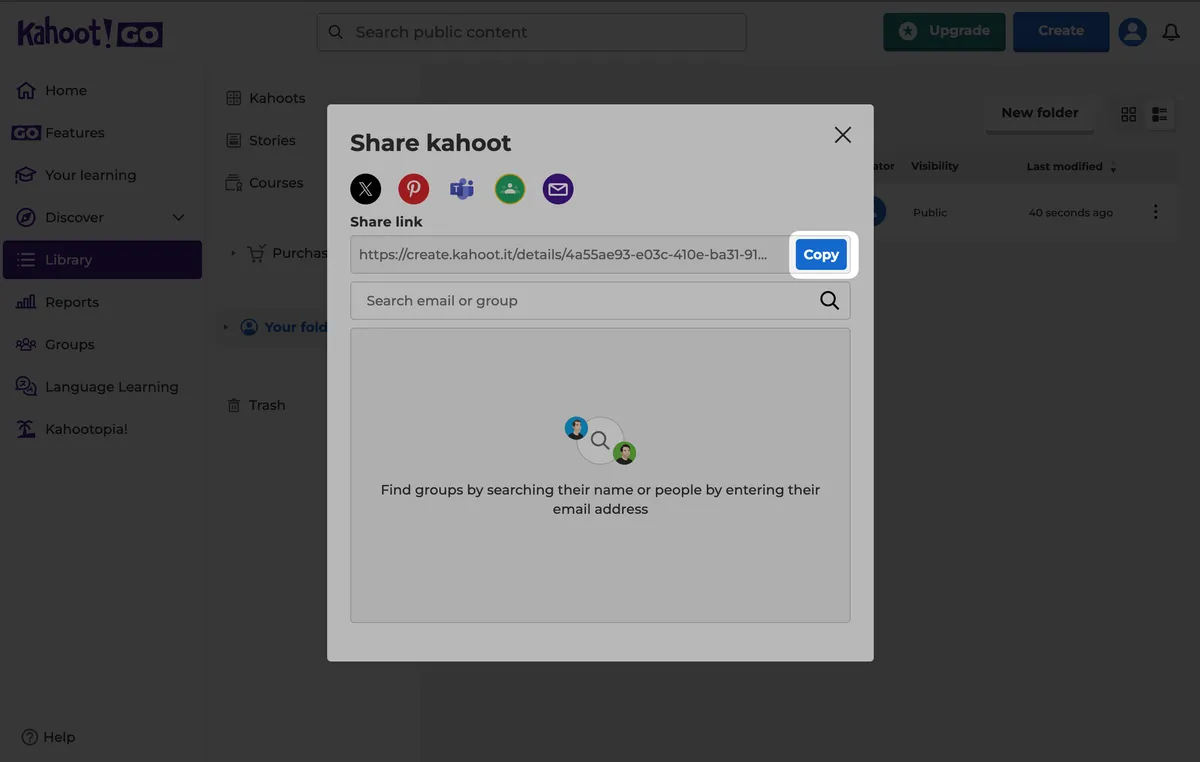Click the Create button
This screenshot has height=762, width=1200.
point(1061,31)
